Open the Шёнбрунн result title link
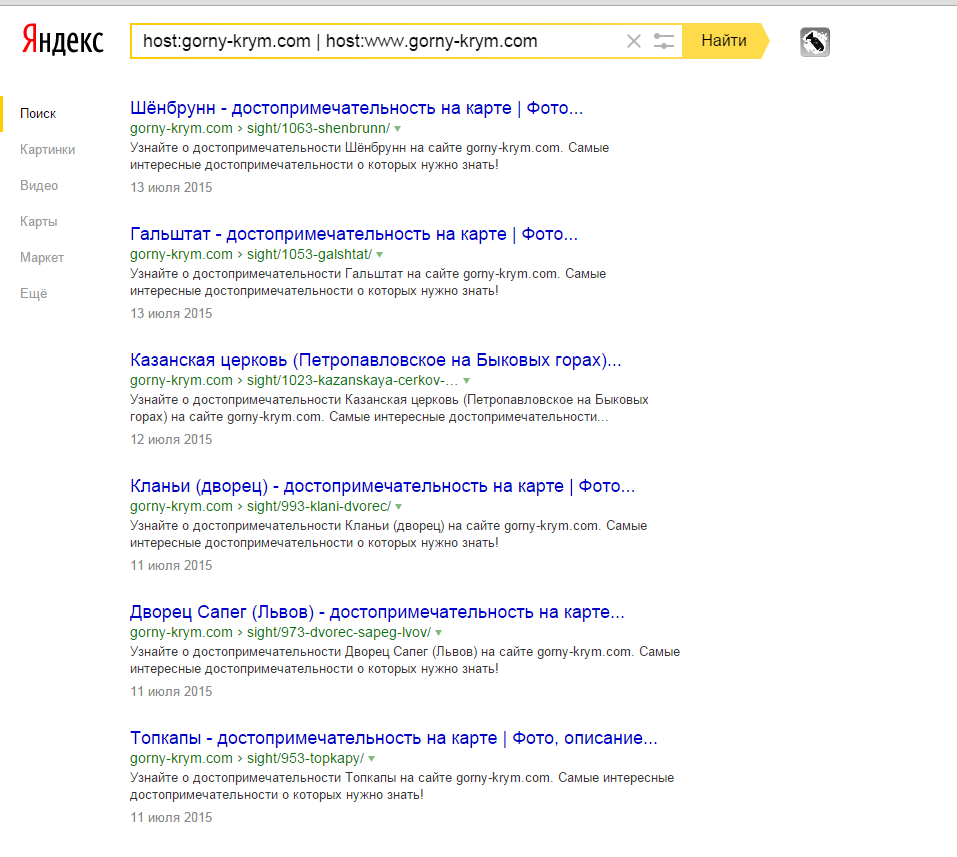 [x=356, y=108]
